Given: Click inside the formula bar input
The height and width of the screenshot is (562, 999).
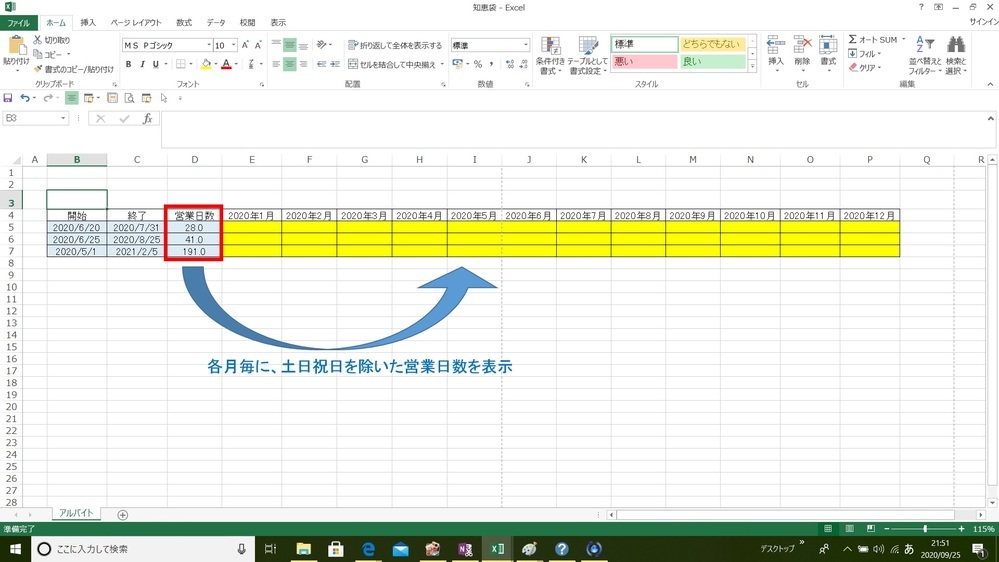Looking at the screenshot, I should pyautogui.click(x=572, y=129).
